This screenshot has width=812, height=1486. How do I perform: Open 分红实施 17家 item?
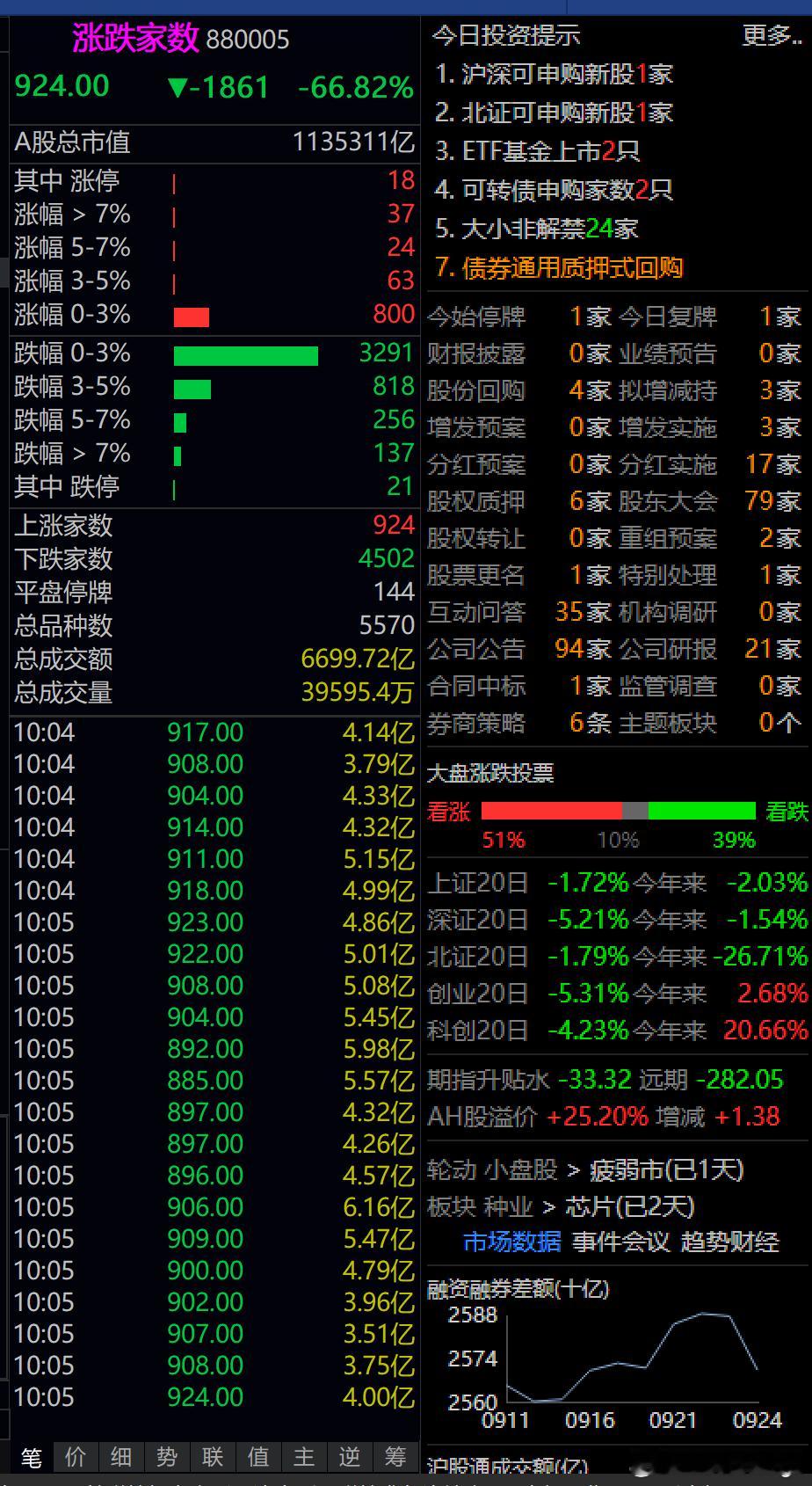[710, 464]
